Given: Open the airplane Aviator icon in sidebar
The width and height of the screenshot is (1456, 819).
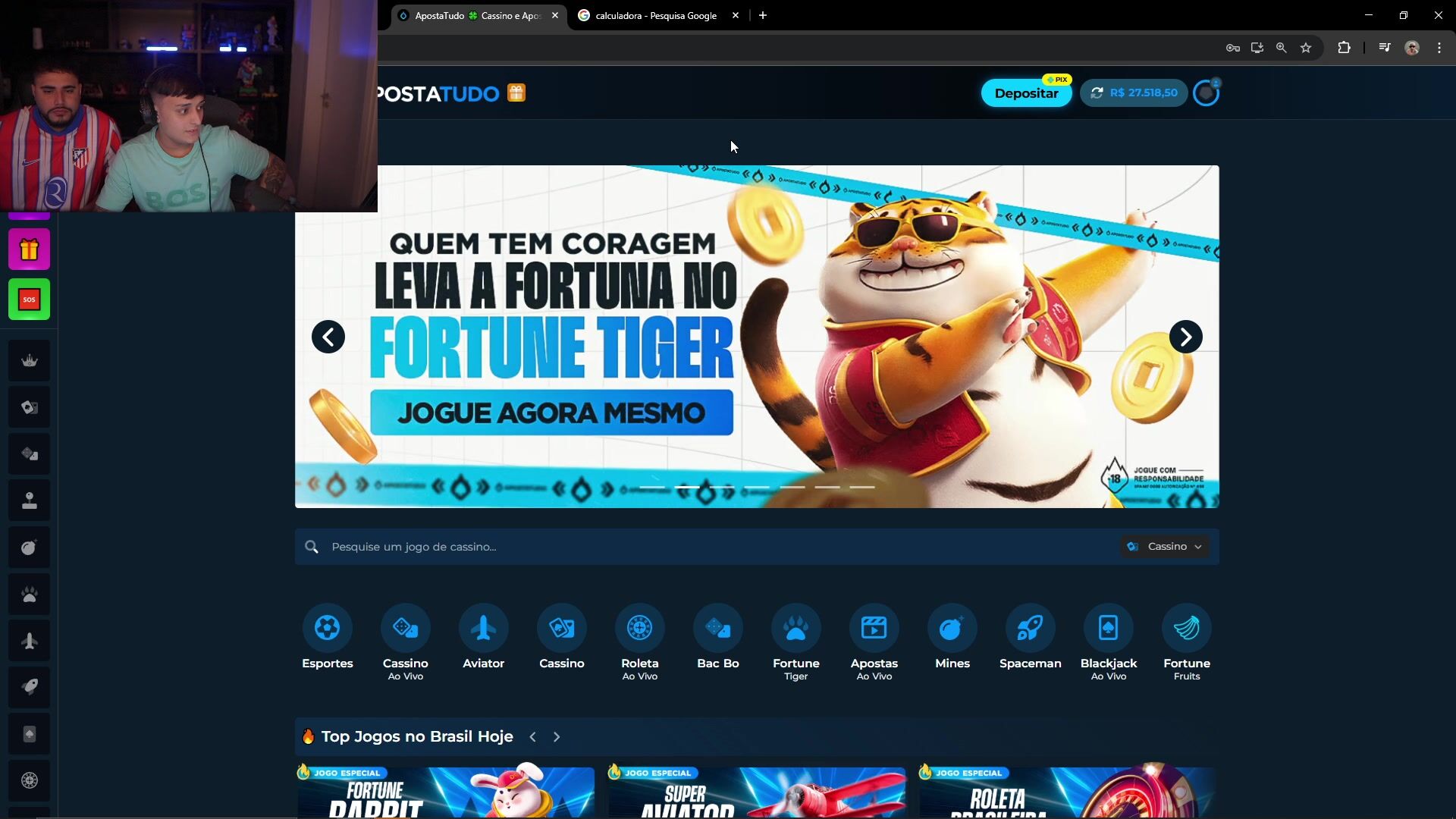Looking at the screenshot, I should [x=30, y=641].
